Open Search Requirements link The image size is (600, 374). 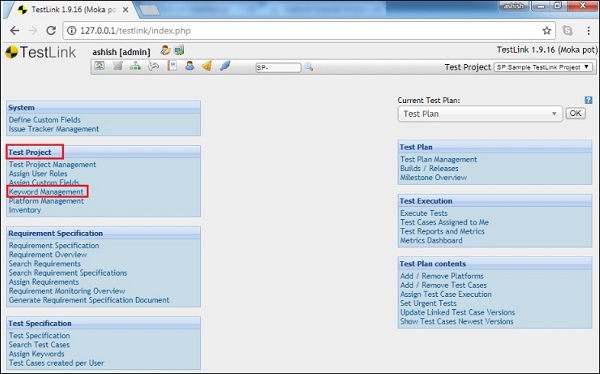click(x=45, y=264)
